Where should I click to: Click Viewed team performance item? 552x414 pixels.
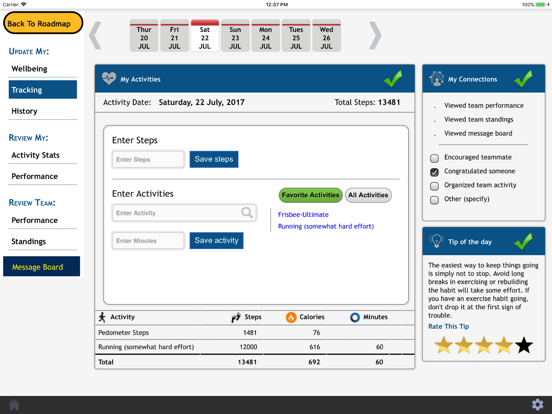(x=484, y=105)
